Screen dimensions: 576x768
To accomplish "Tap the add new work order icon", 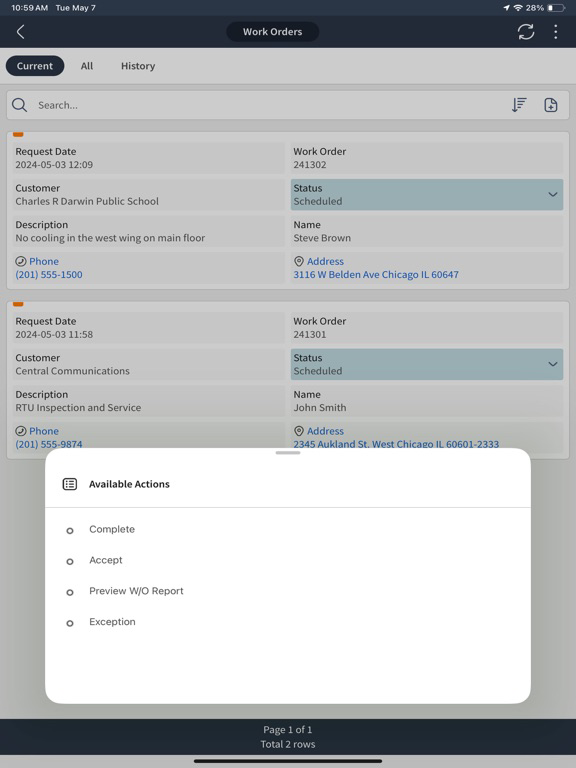I will [551, 105].
